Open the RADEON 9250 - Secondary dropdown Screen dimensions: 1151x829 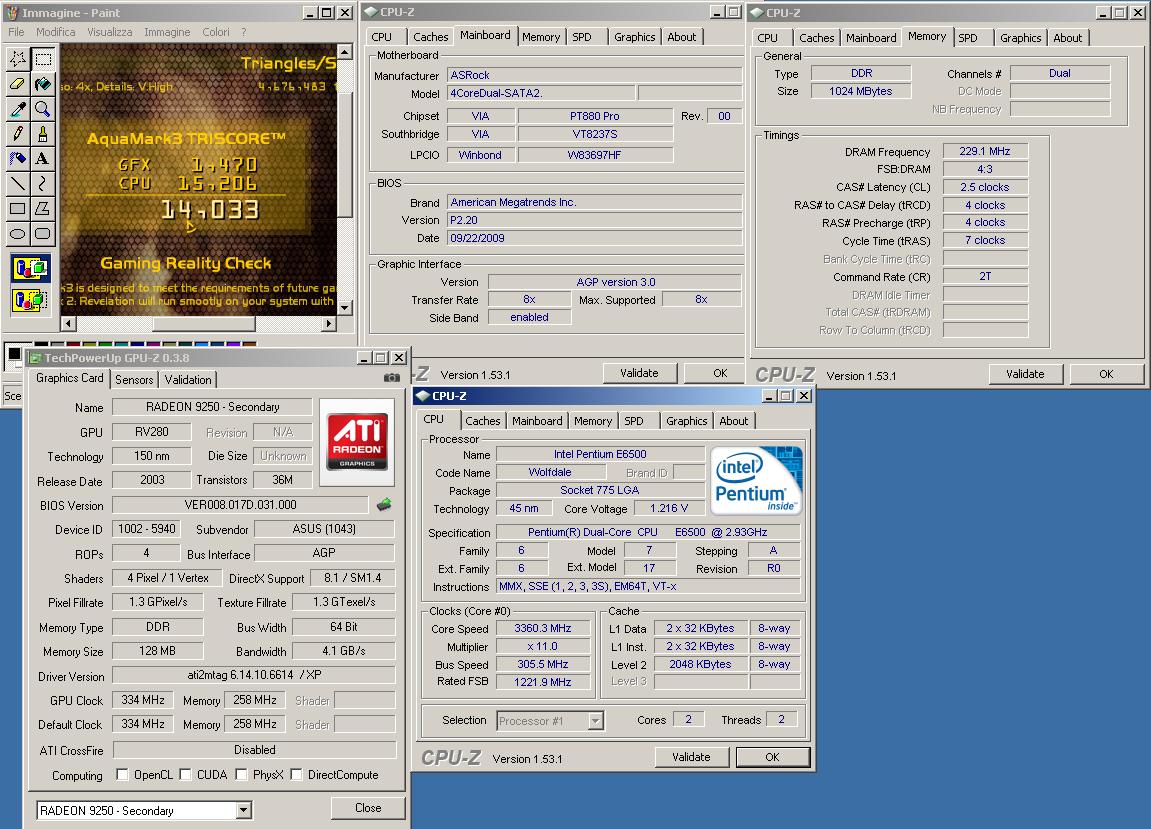pos(244,811)
